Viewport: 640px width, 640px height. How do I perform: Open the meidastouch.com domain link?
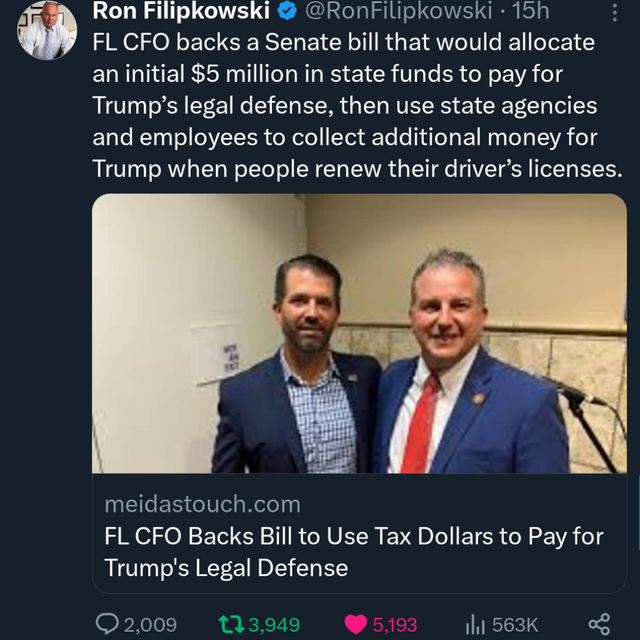[202, 504]
